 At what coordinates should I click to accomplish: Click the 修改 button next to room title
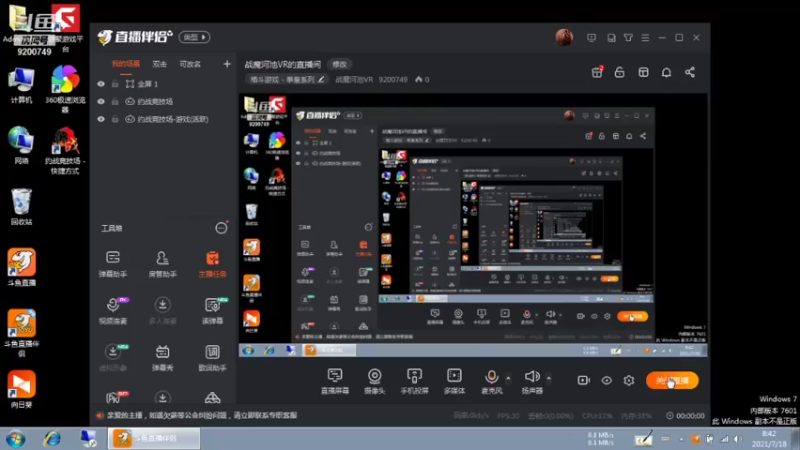click(x=339, y=64)
